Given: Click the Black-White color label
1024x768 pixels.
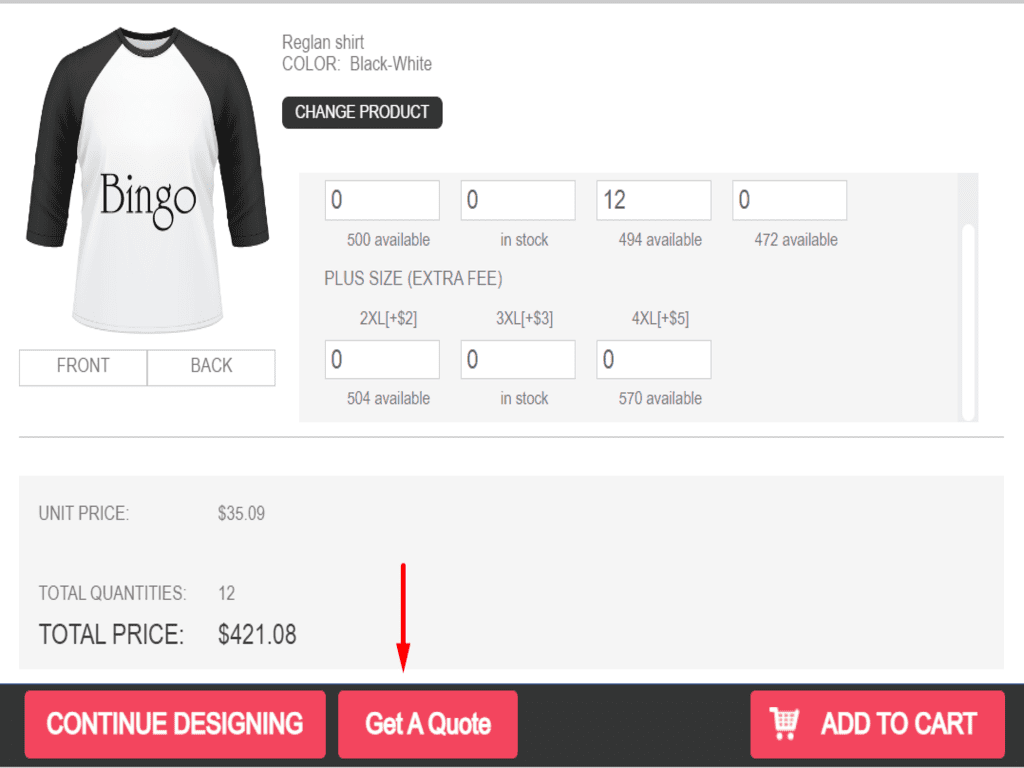Looking at the screenshot, I should pos(391,64).
